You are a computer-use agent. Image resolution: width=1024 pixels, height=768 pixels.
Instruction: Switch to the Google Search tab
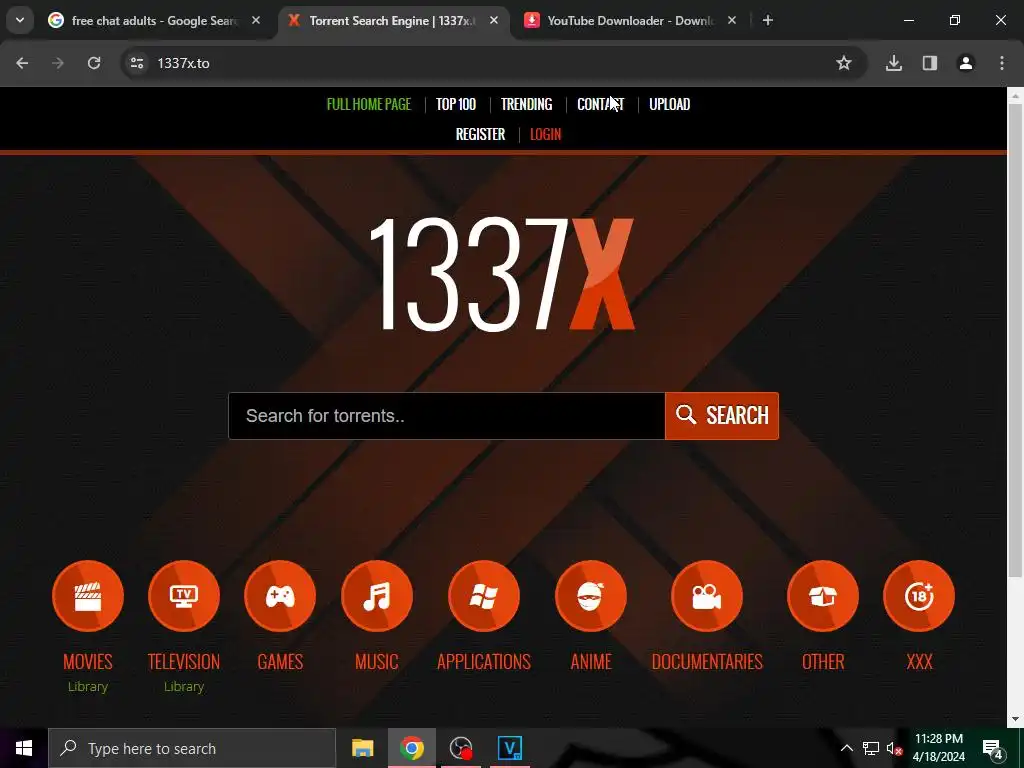pyautogui.click(x=155, y=20)
